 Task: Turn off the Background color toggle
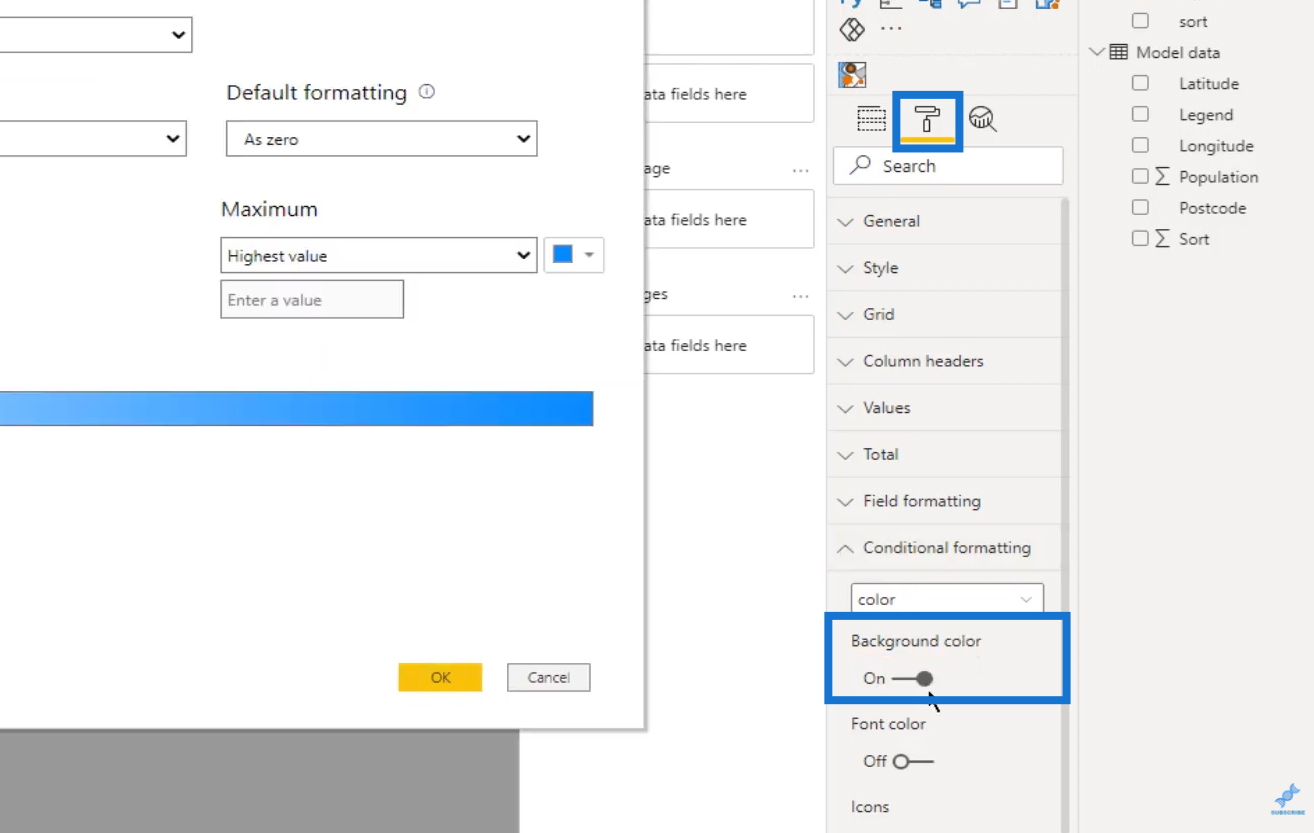click(912, 679)
